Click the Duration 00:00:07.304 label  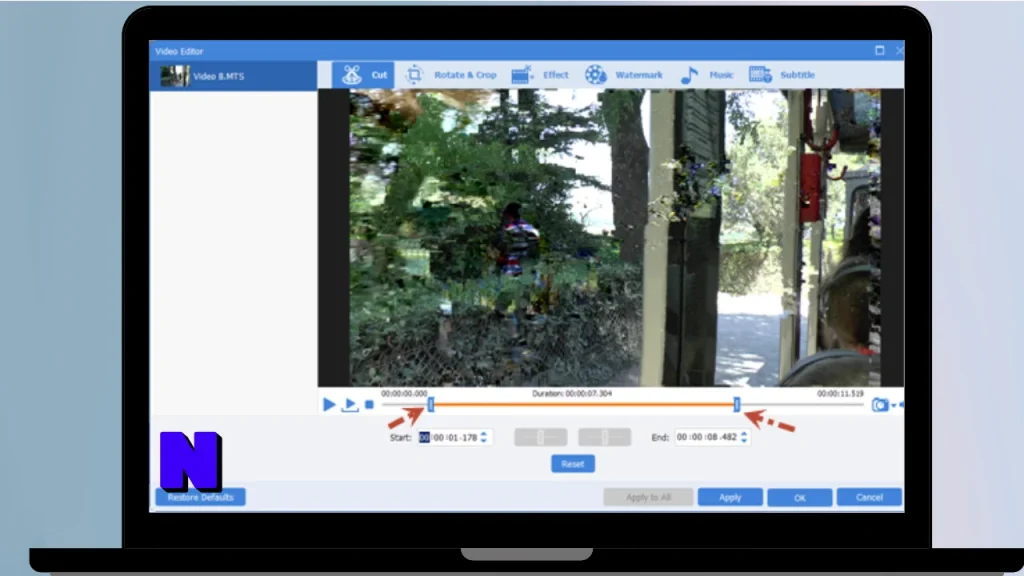click(571, 394)
